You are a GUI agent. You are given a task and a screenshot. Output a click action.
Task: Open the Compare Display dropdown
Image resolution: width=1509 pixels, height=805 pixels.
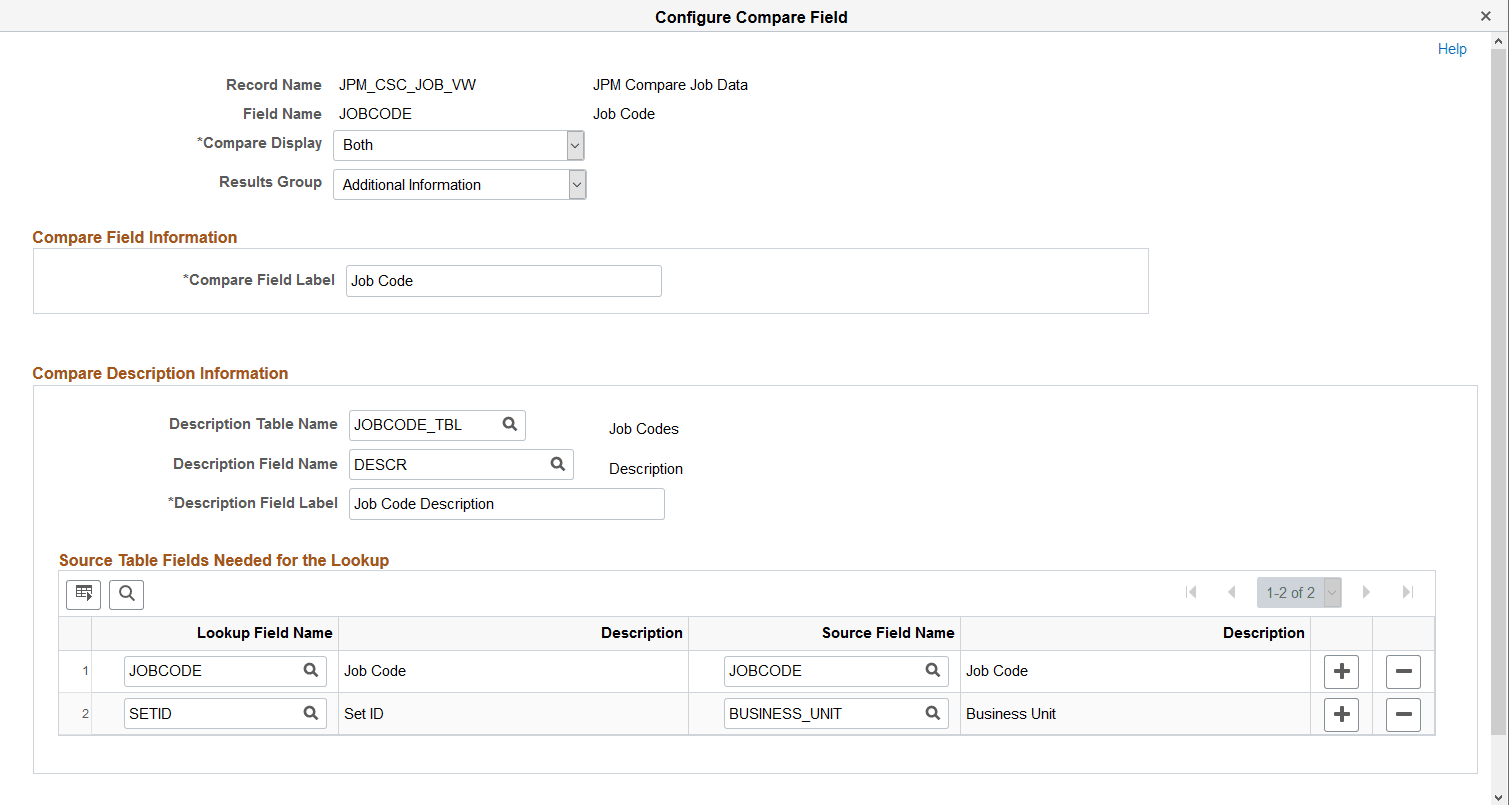point(575,145)
